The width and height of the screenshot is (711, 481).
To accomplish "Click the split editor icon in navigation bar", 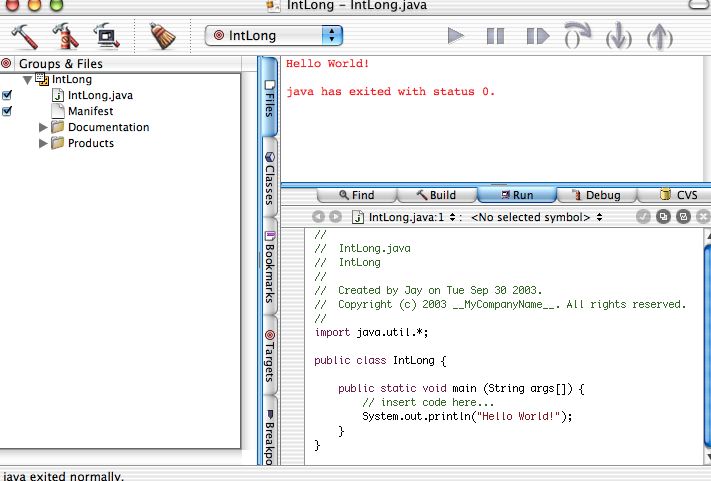I will coord(683,217).
